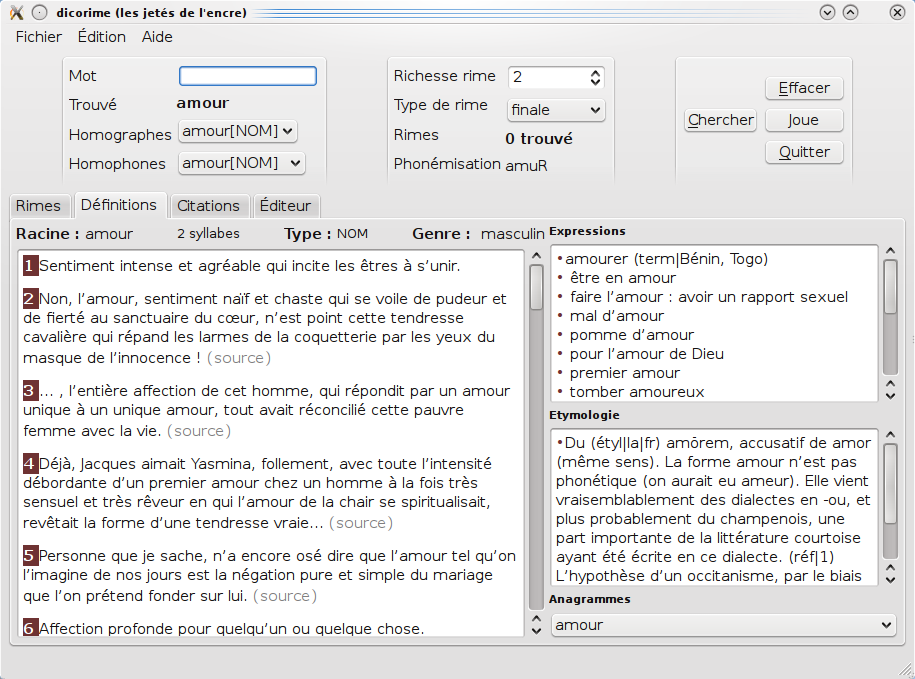Click the Etymologie scrollbar handle
This screenshot has width=915, height=679.
click(890, 484)
